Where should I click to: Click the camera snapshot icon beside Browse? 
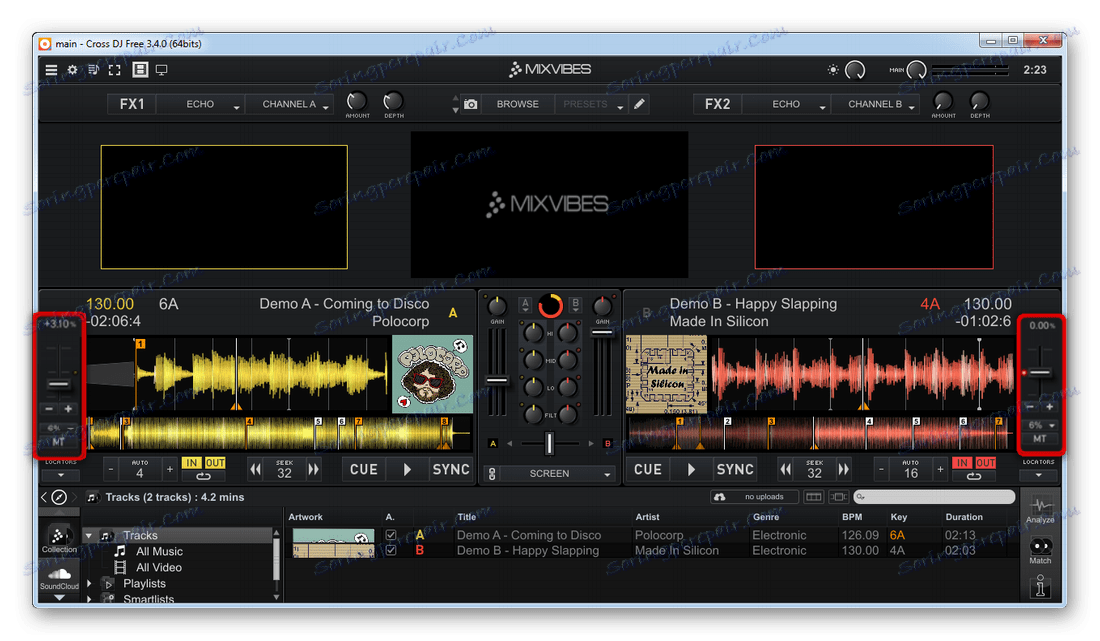[x=470, y=104]
